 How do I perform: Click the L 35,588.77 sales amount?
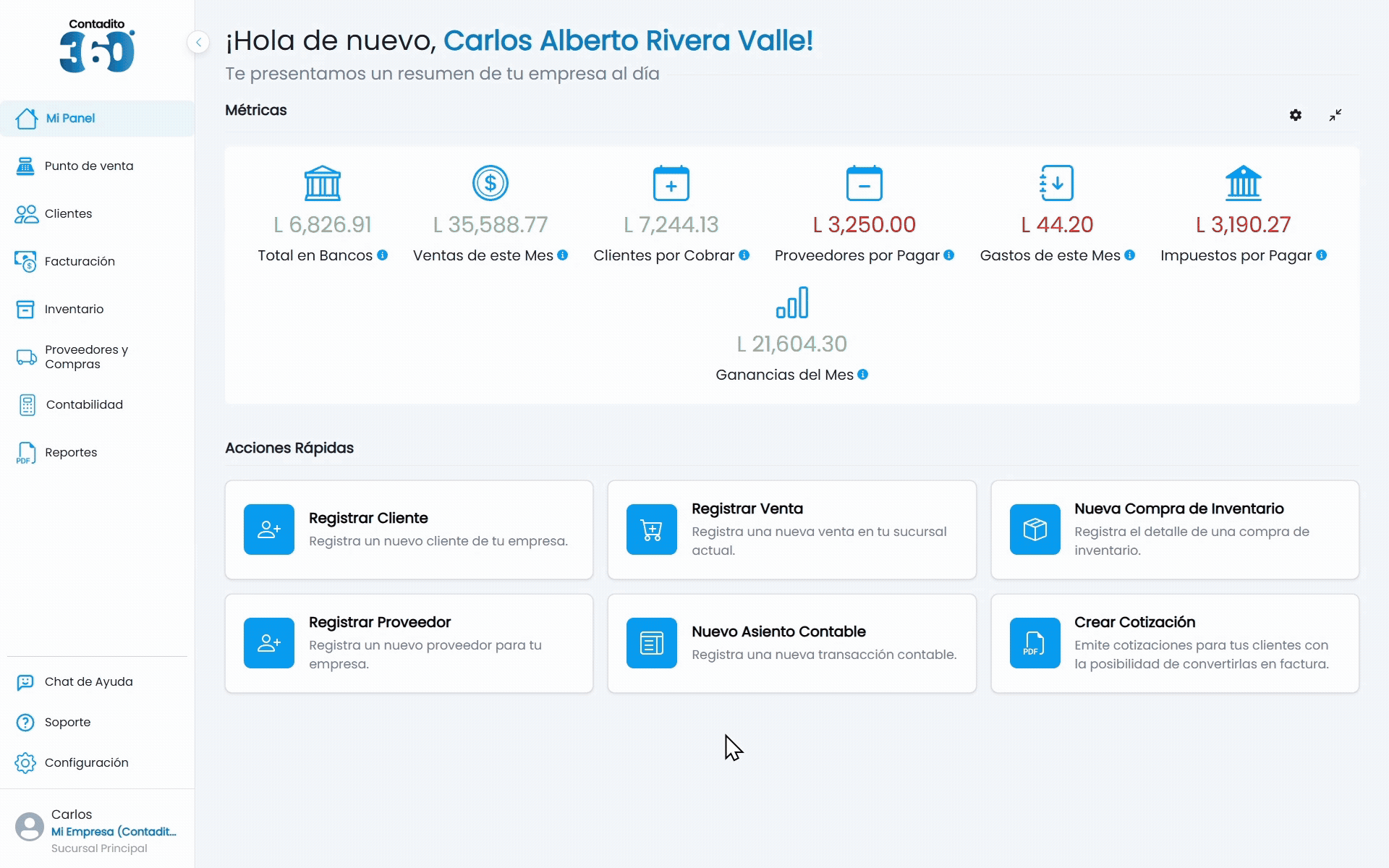click(x=490, y=225)
